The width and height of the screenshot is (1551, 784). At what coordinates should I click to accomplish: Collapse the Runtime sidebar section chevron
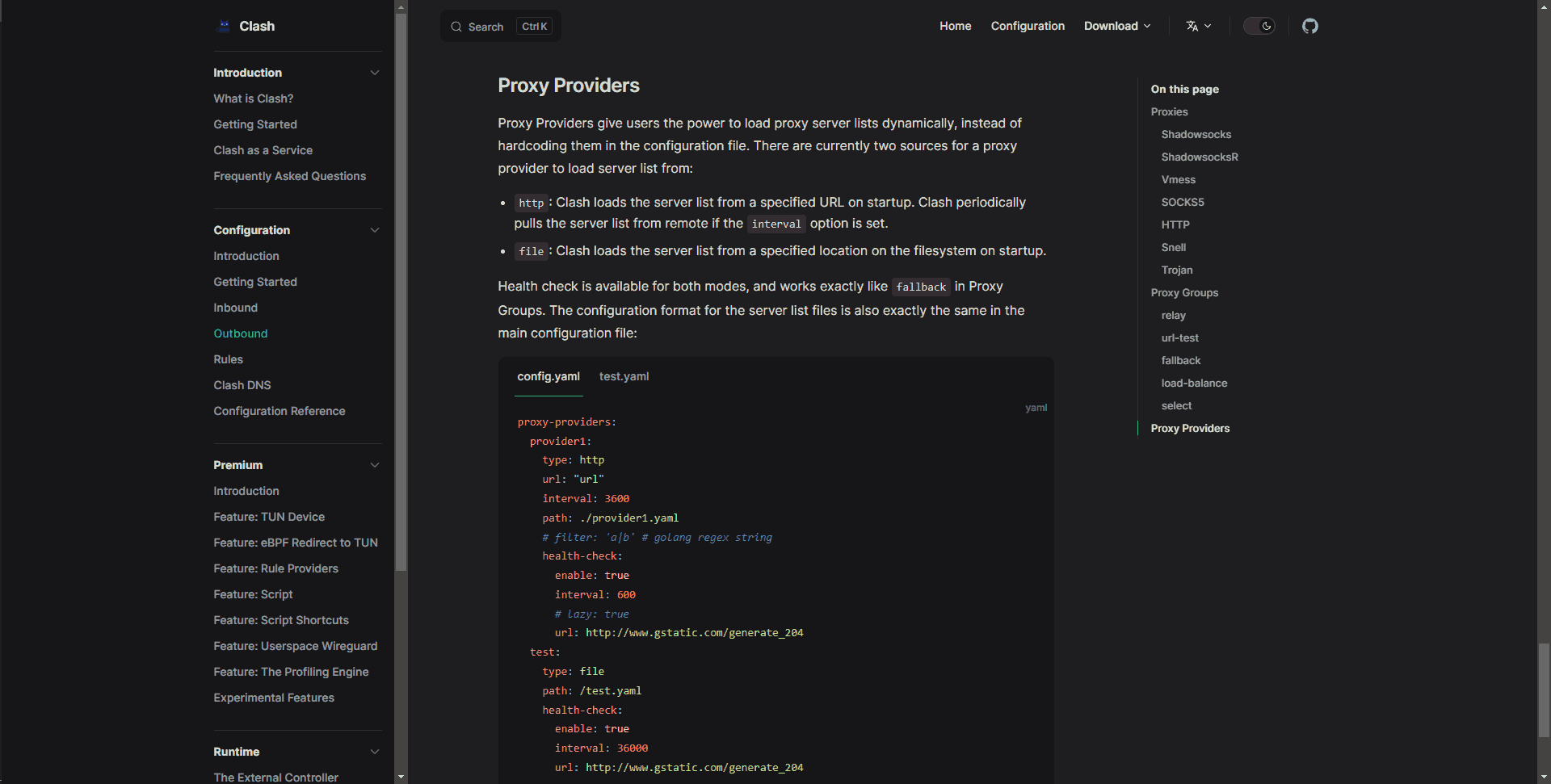[x=375, y=752]
